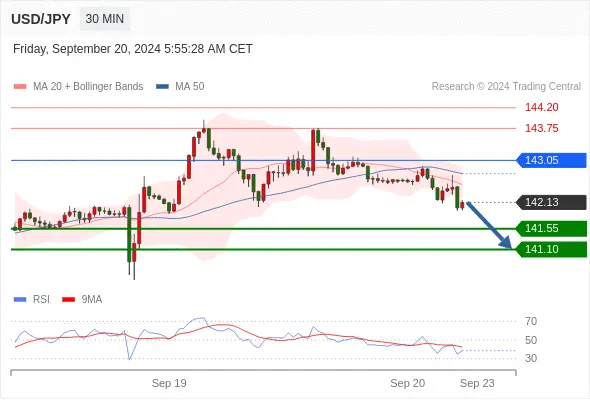Click the MA 20 + Bollinger Bands legend swatch
This screenshot has width=590, height=400.
[20, 87]
